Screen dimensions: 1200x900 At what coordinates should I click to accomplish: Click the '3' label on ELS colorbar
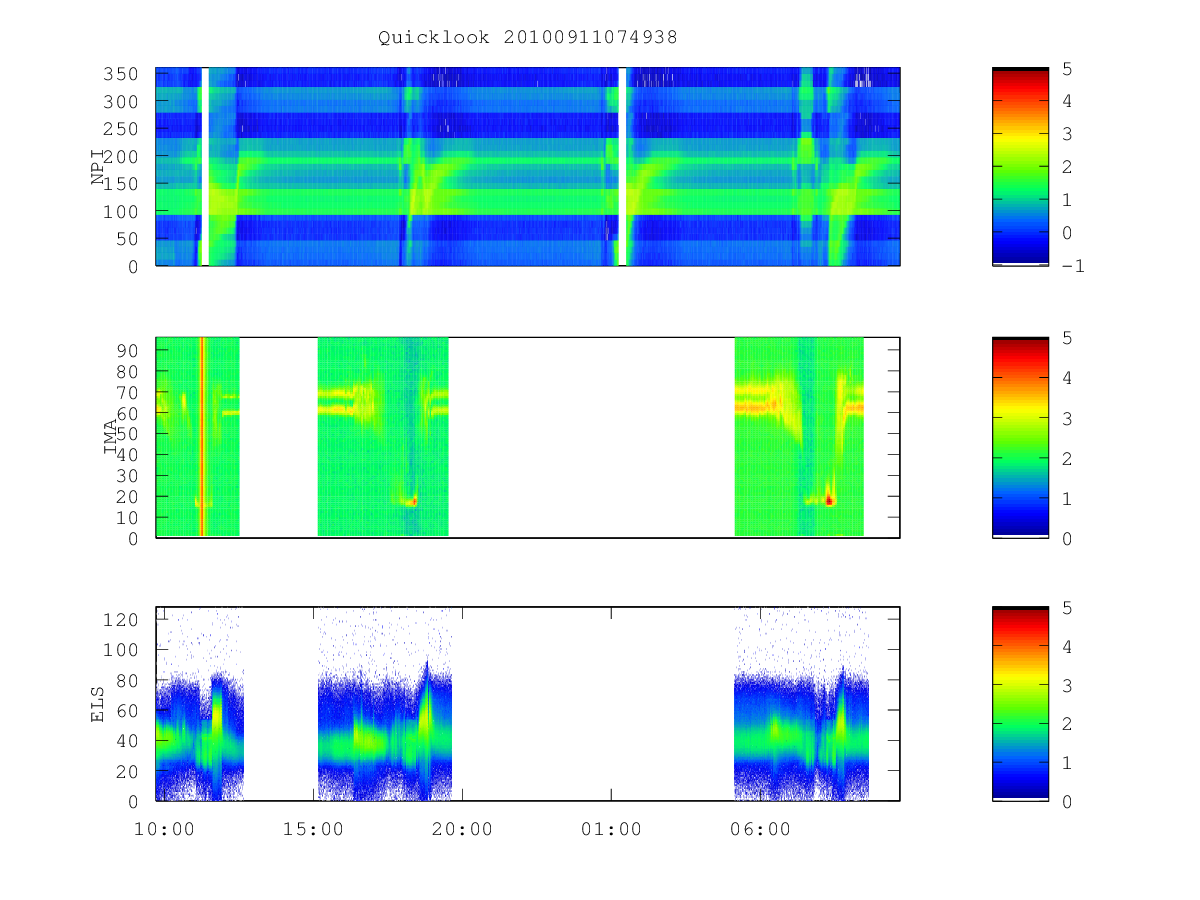coord(1068,685)
